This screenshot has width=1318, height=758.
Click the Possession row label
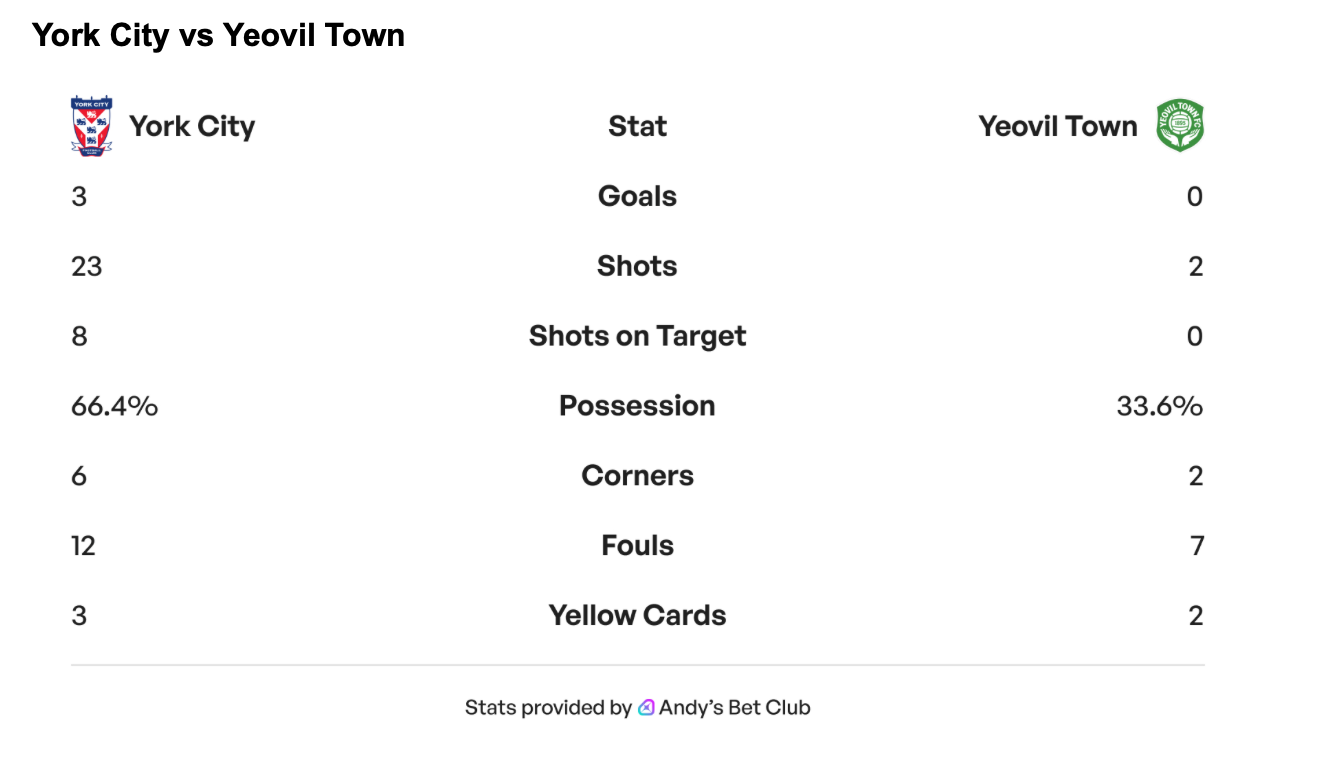[x=637, y=406]
